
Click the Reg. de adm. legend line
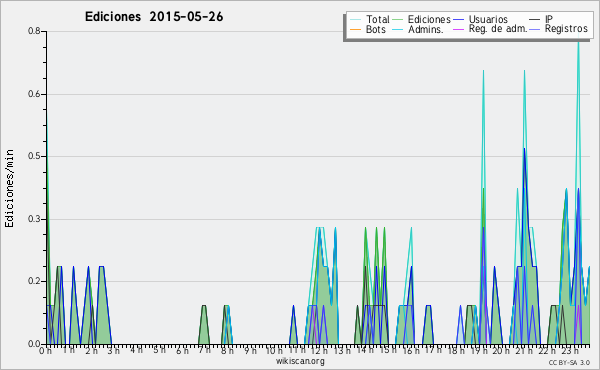458,29
